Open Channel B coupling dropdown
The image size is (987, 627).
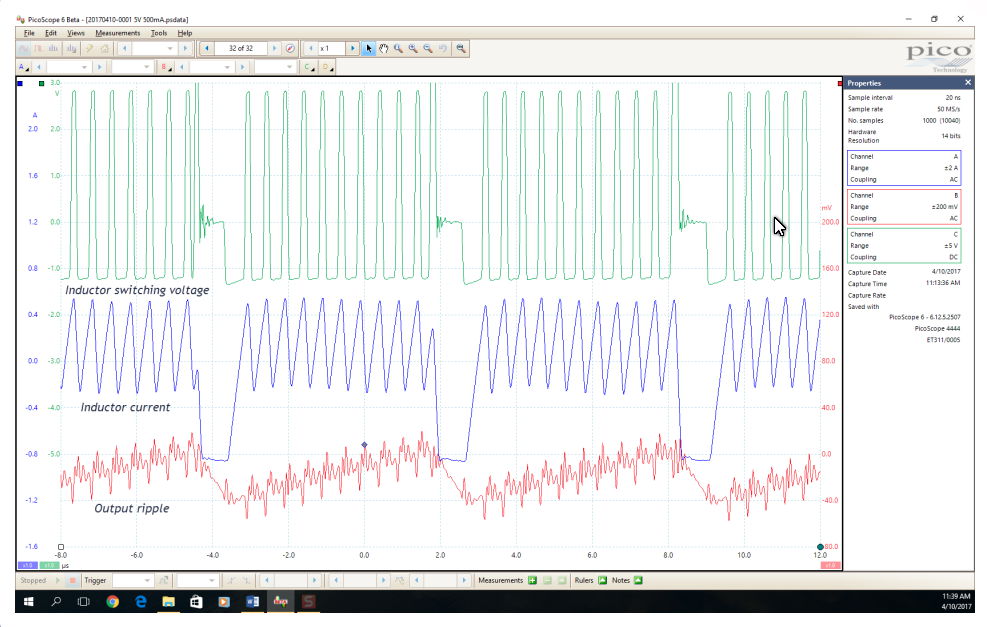(x=274, y=67)
